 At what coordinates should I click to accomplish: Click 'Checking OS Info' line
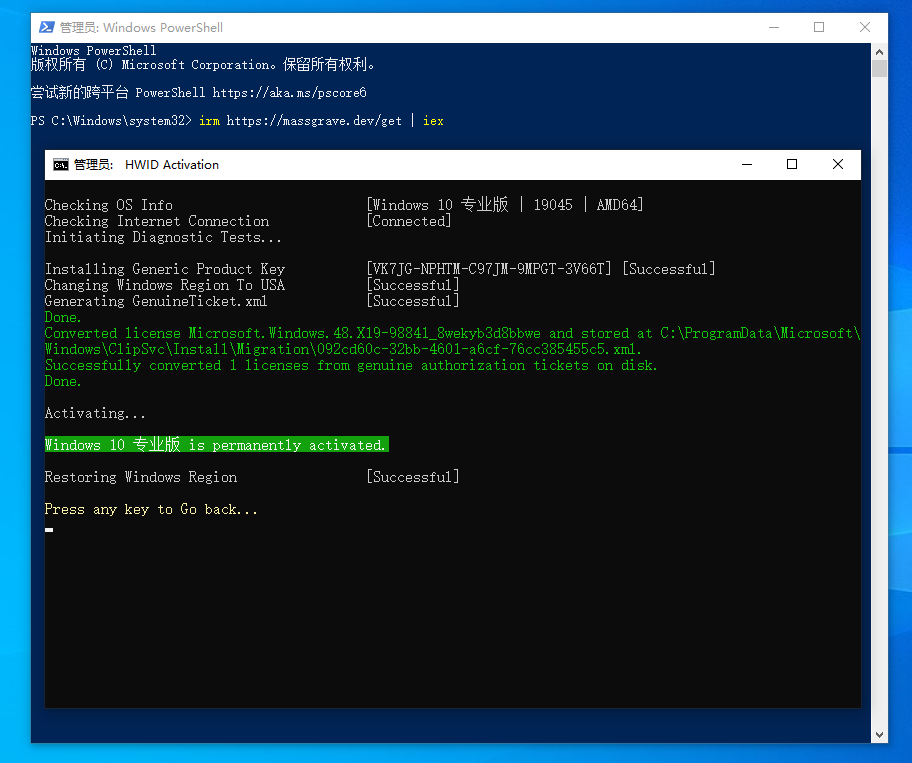pyautogui.click(x=109, y=205)
